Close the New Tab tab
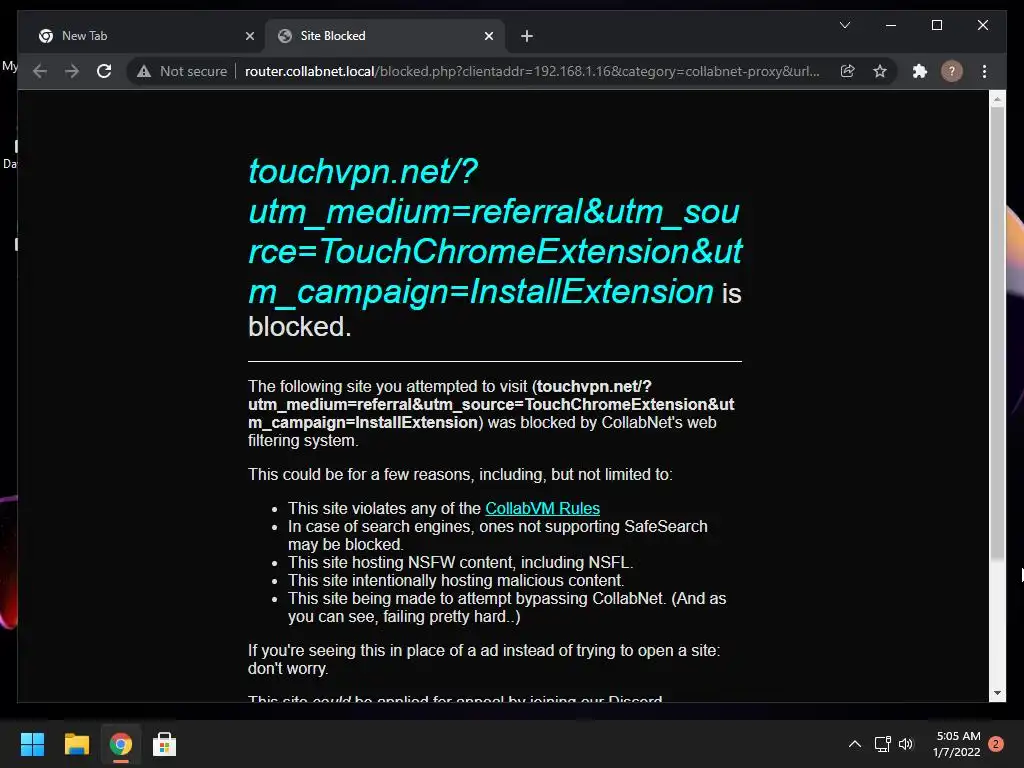The width and height of the screenshot is (1024, 768). pyautogui.click(x=249, y=36)
